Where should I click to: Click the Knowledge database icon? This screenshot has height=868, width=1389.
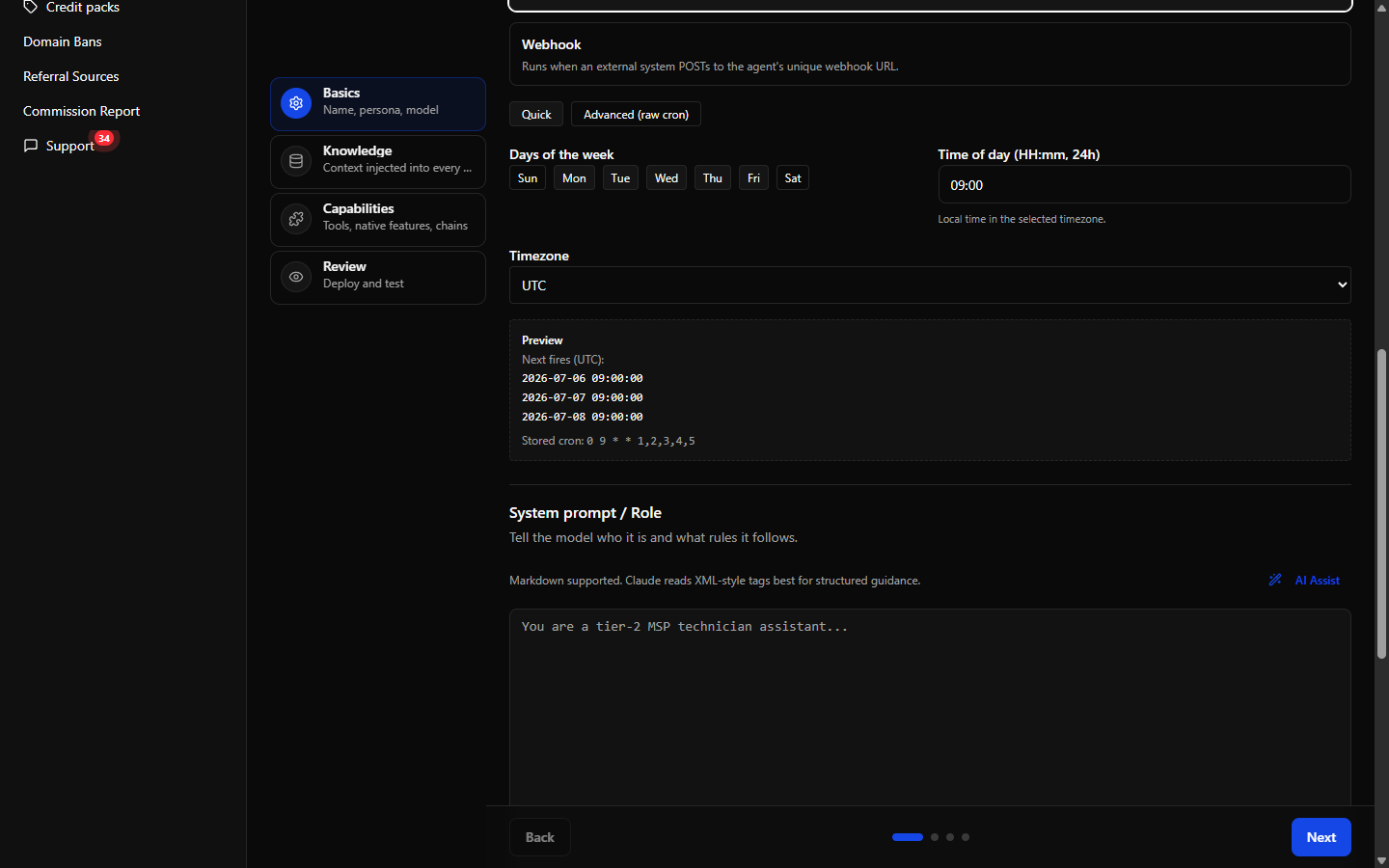coord(296,161)
